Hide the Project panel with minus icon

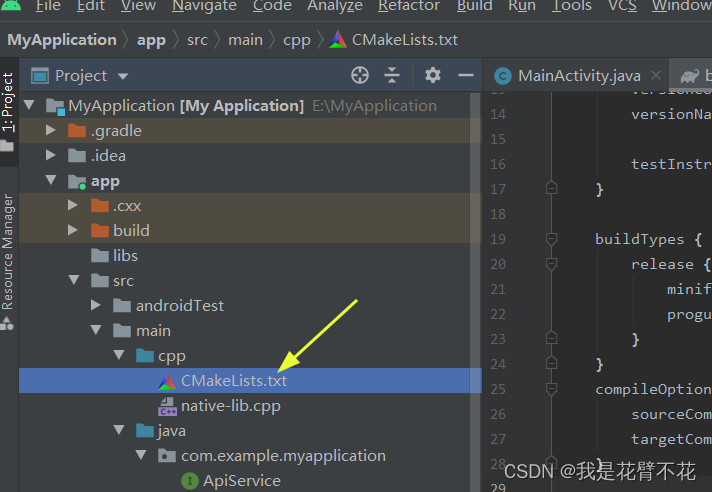point(465,75)
